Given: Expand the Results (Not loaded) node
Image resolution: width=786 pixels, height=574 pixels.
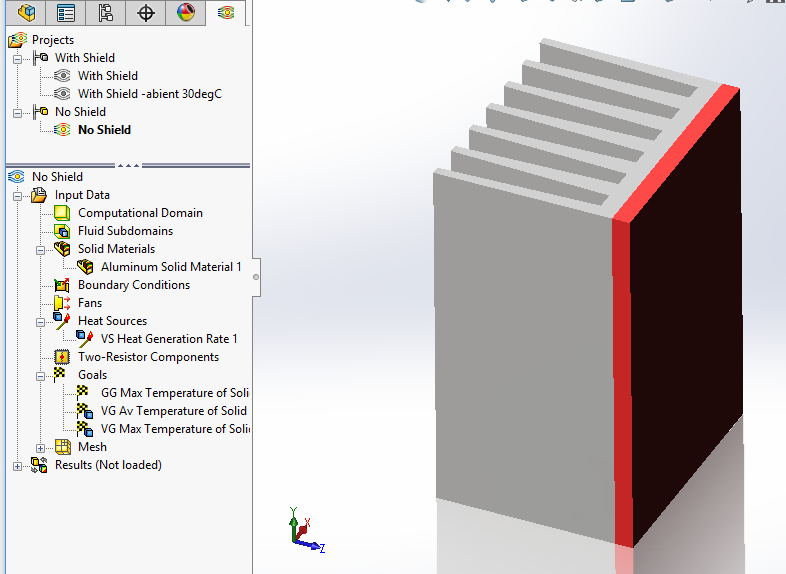Looking at the screenshot, I should pos(17,465).
